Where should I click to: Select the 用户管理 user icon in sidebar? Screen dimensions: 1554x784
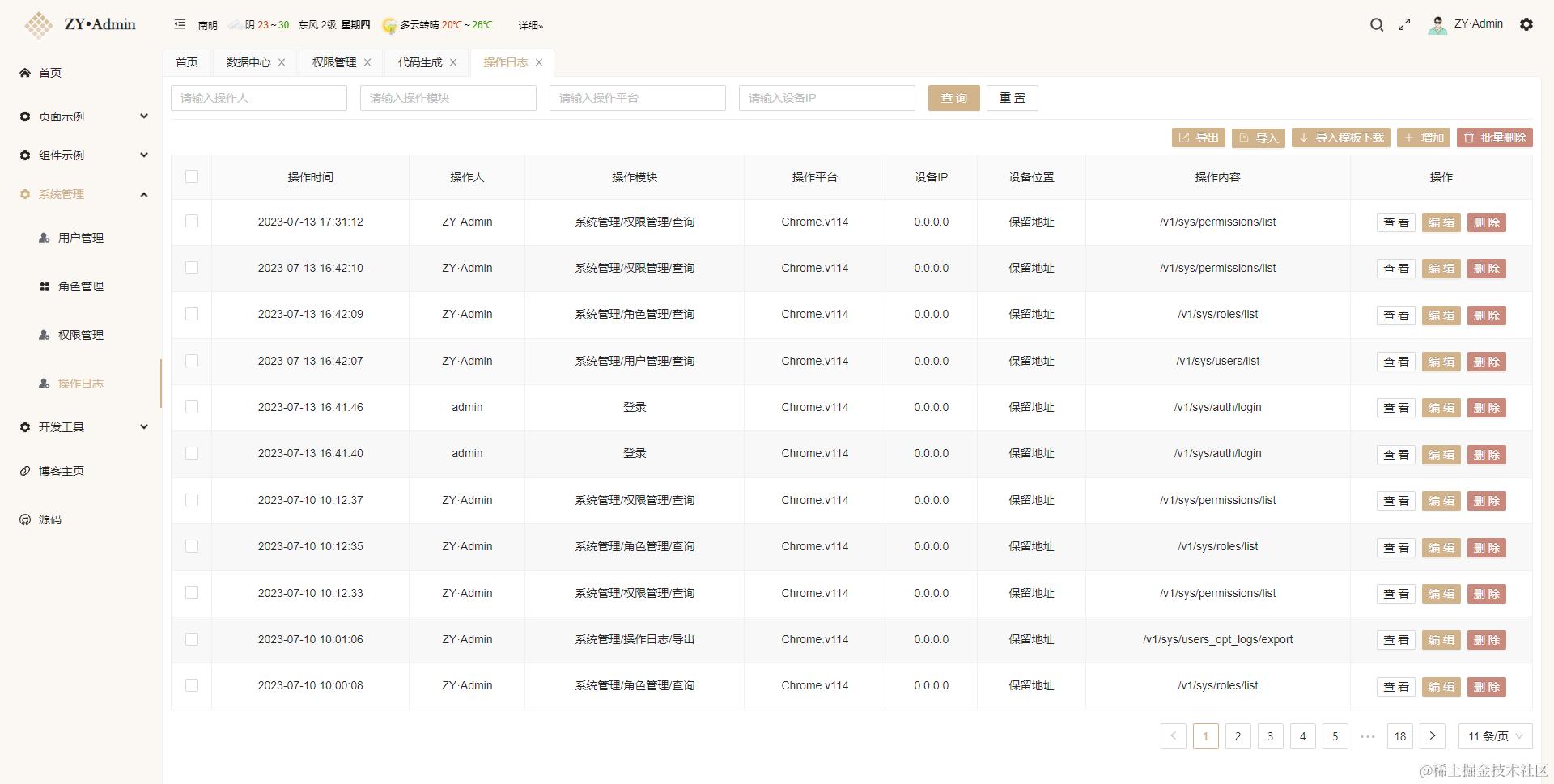click(x=43, y=238)
